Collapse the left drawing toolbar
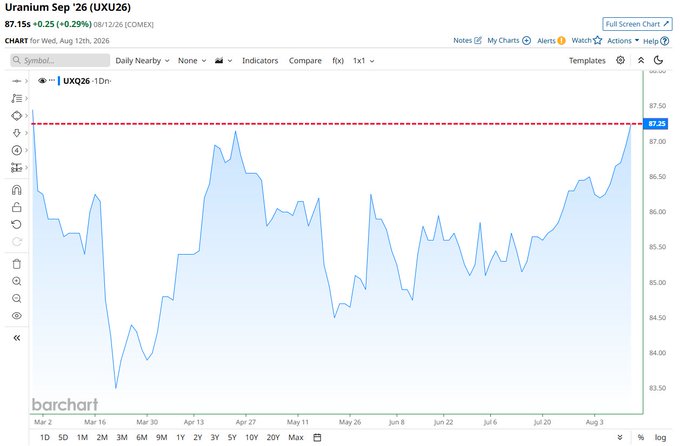The width and height of the screenshot is (680, 446). [16, 338]
